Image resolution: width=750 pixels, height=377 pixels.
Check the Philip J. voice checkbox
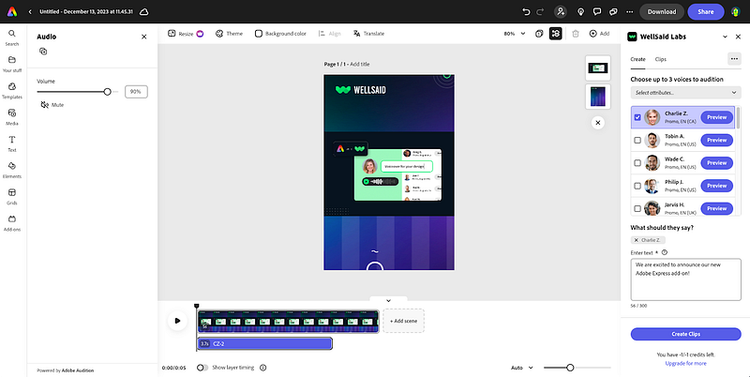click(x=637, y=186)
